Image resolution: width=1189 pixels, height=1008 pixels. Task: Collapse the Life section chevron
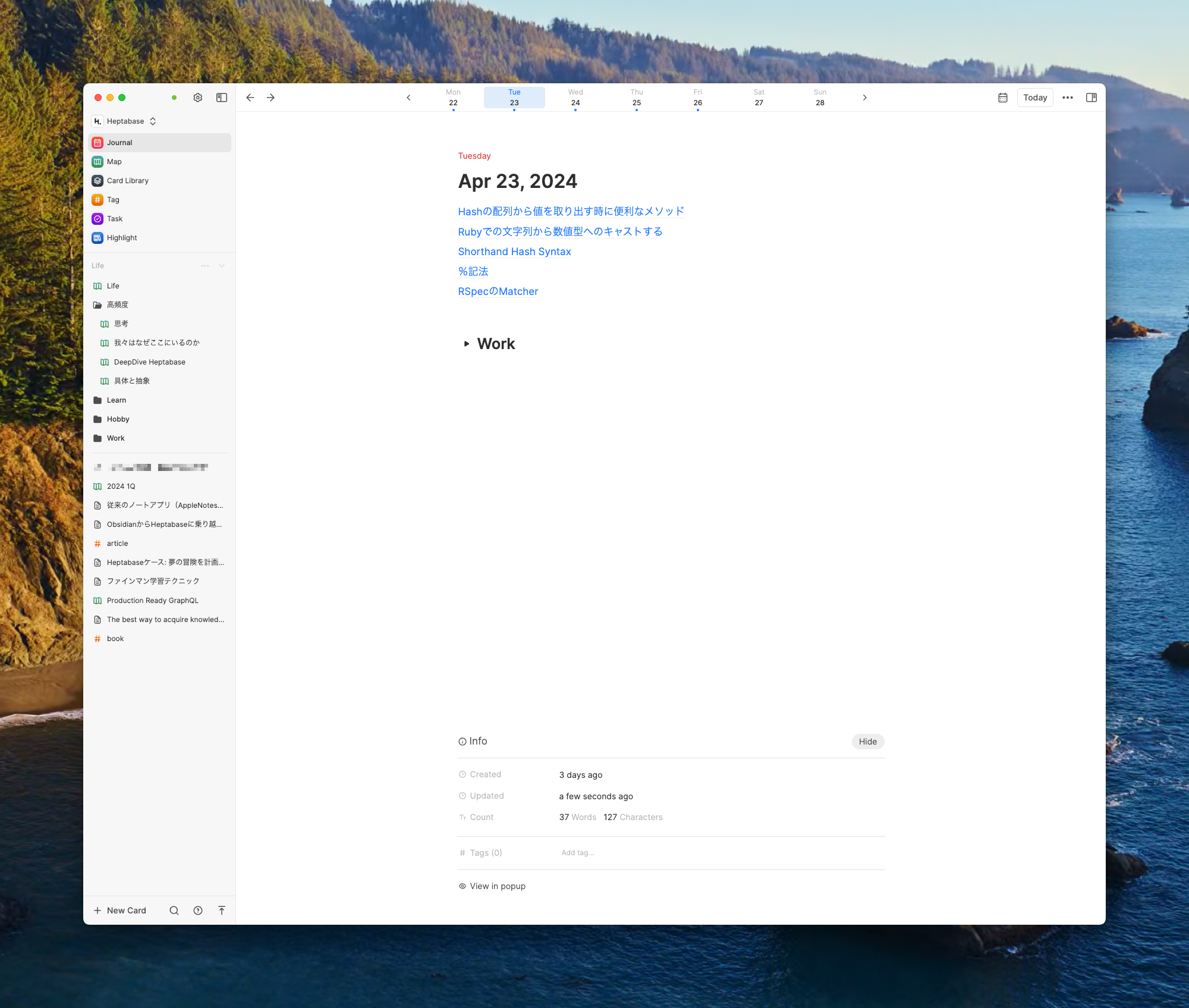[222, 266]
